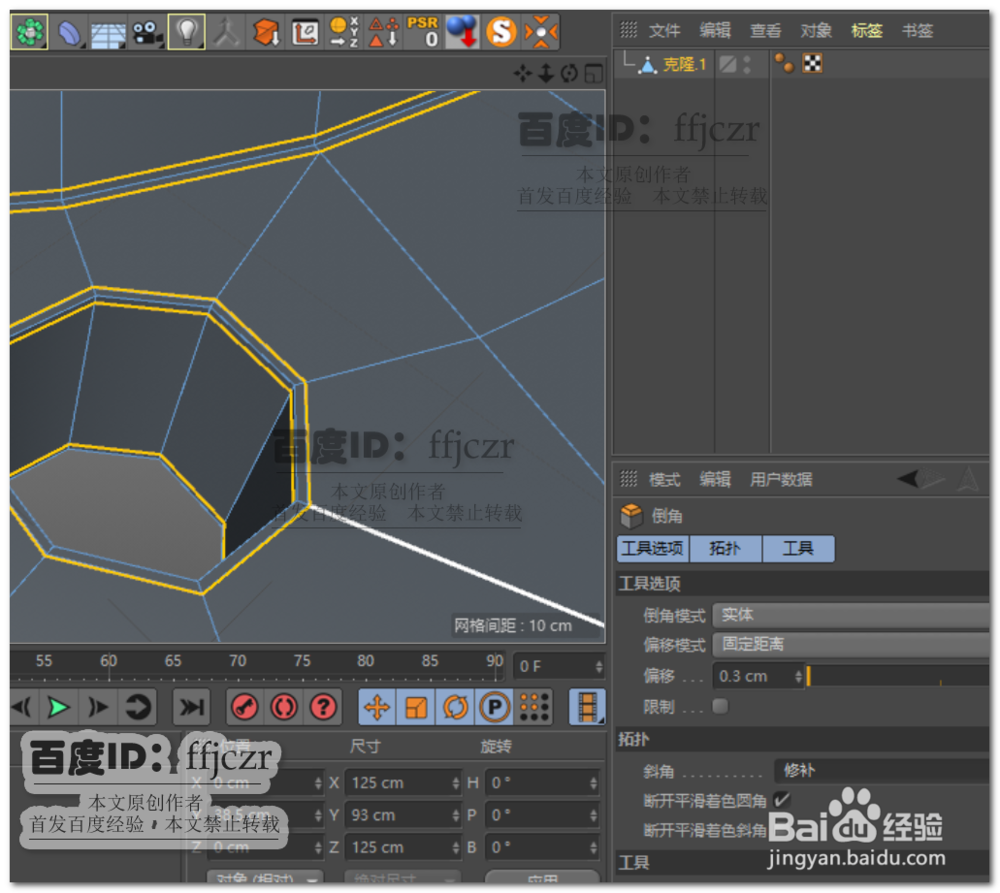
Task: Open the floor and environment objects icon
Action: click(108, 33)
